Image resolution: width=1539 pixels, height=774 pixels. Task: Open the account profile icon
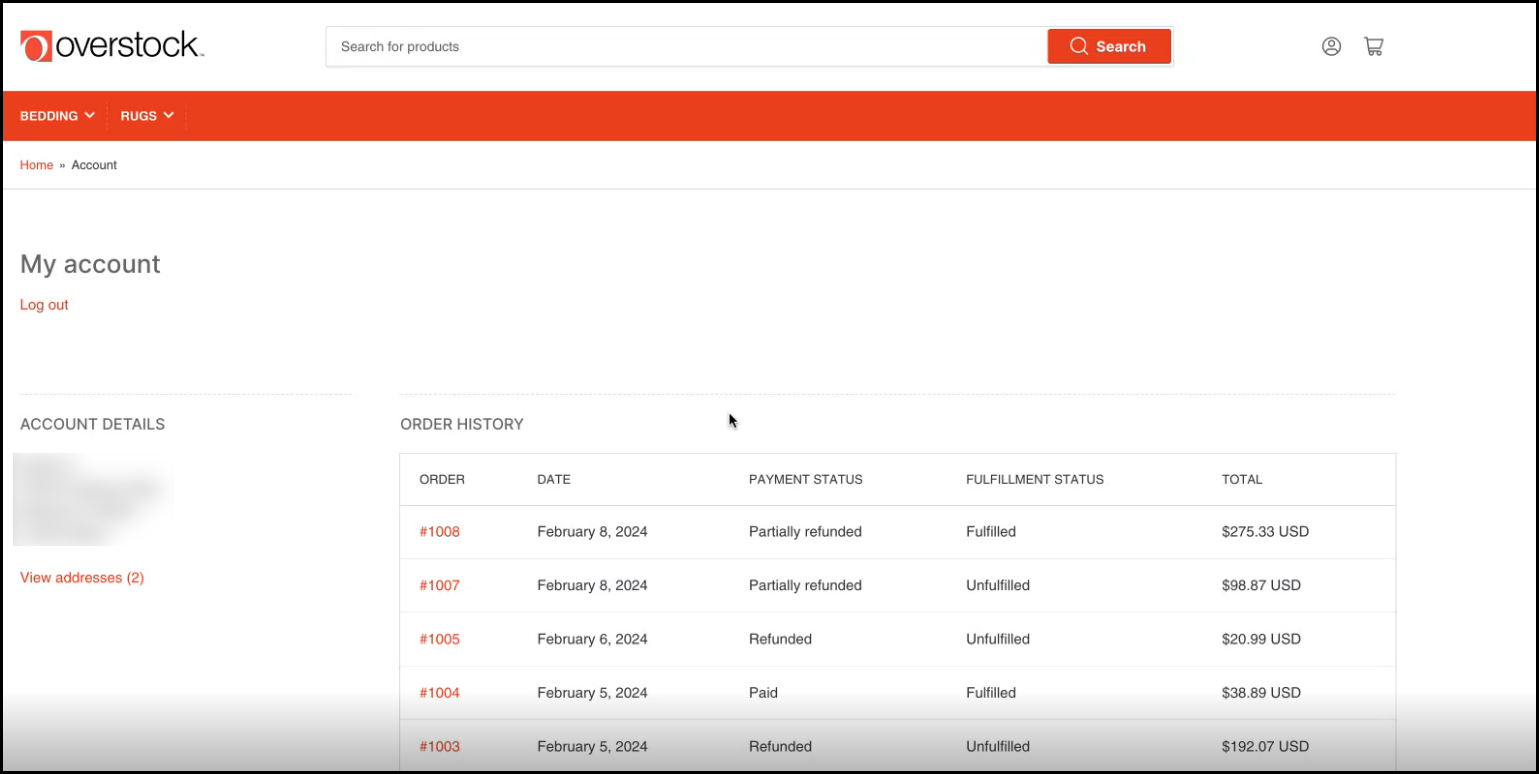(1332, 46)
